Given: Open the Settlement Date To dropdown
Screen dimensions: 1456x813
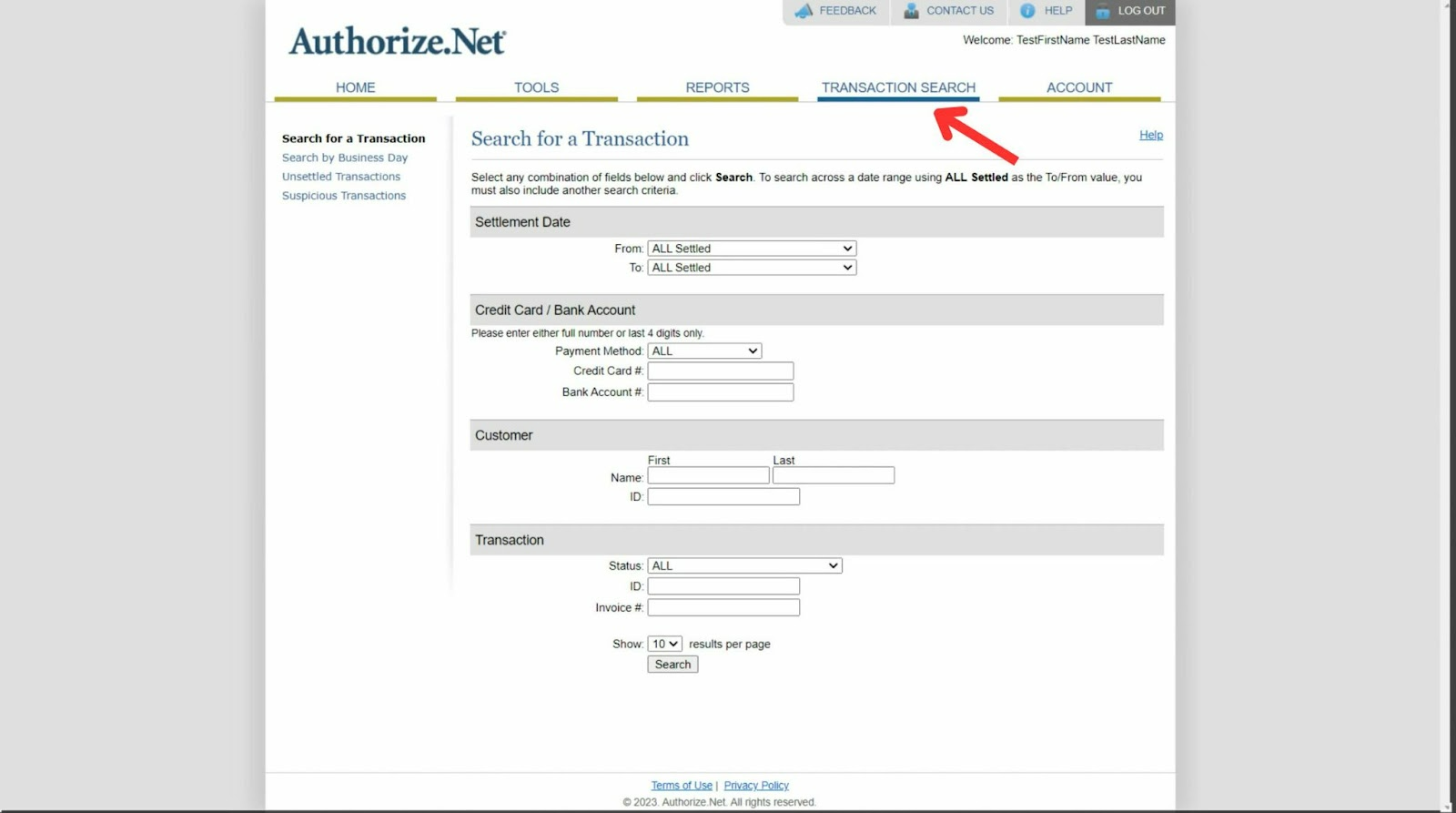Looking at the screenshot, I should (x=752, y=268).
